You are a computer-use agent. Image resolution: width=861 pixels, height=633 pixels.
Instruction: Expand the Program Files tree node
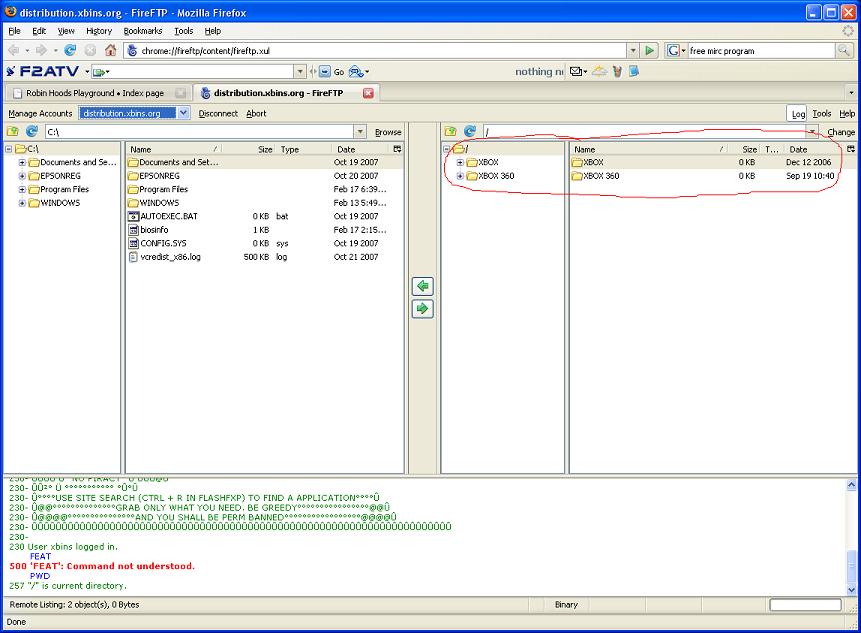pos(22,189)
